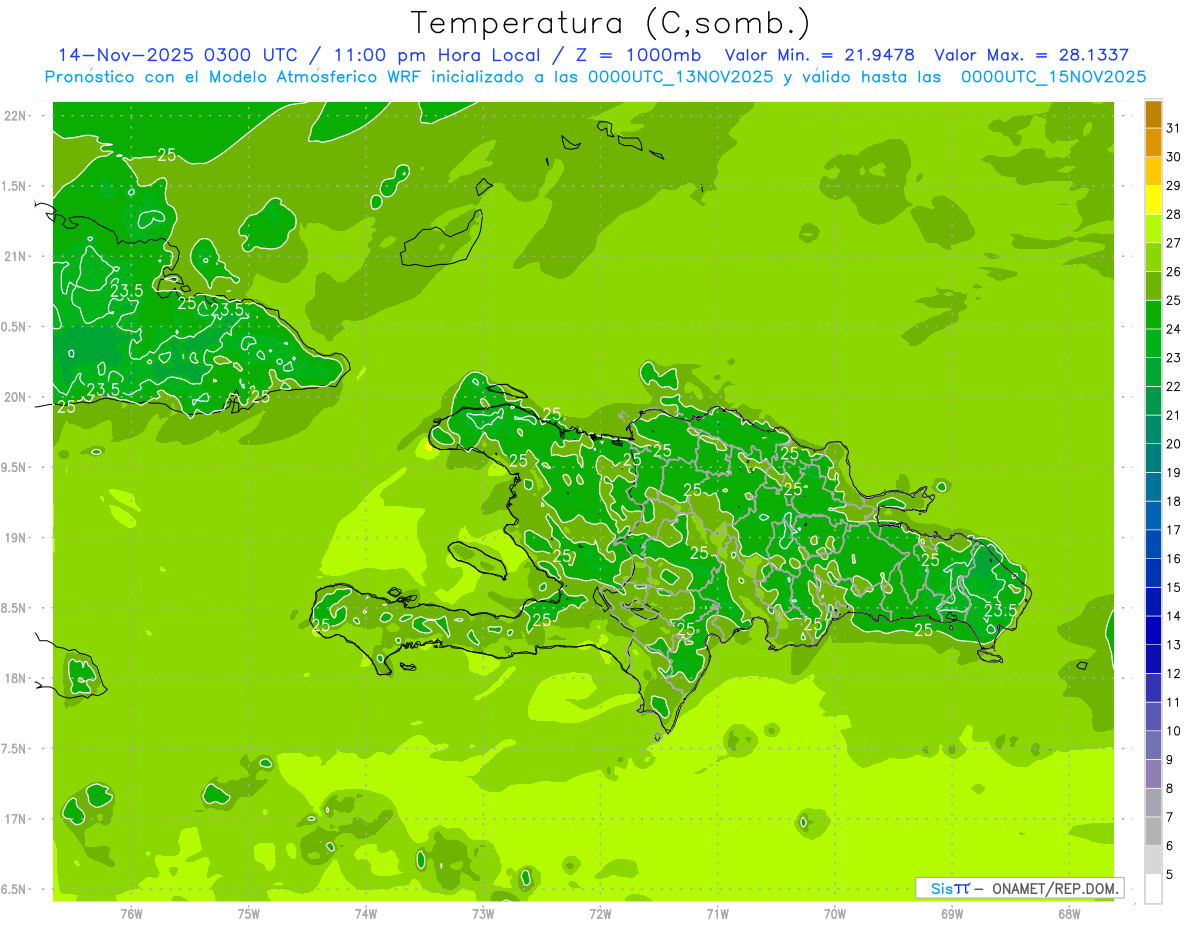Pick the green swatch between legend values 23 and 24
The height and width of the screenshot is (927, 1200).
1153,343
